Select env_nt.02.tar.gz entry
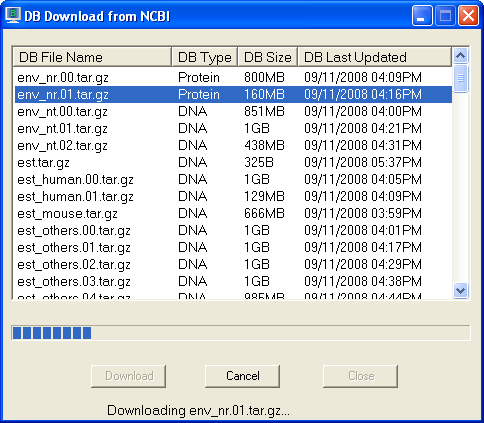 tap(233, 145)
